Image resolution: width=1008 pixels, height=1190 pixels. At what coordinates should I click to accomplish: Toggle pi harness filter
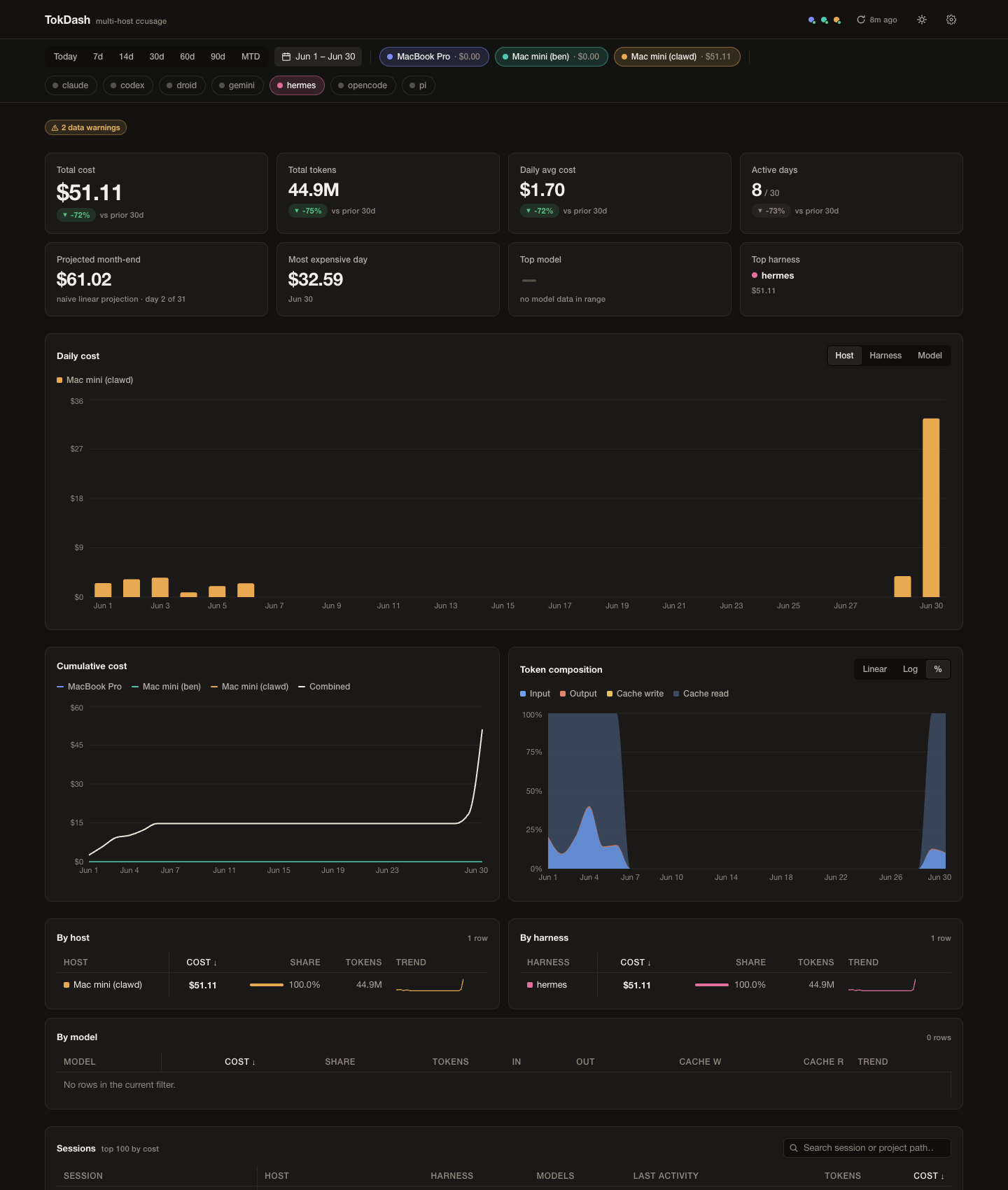(419, 85)
